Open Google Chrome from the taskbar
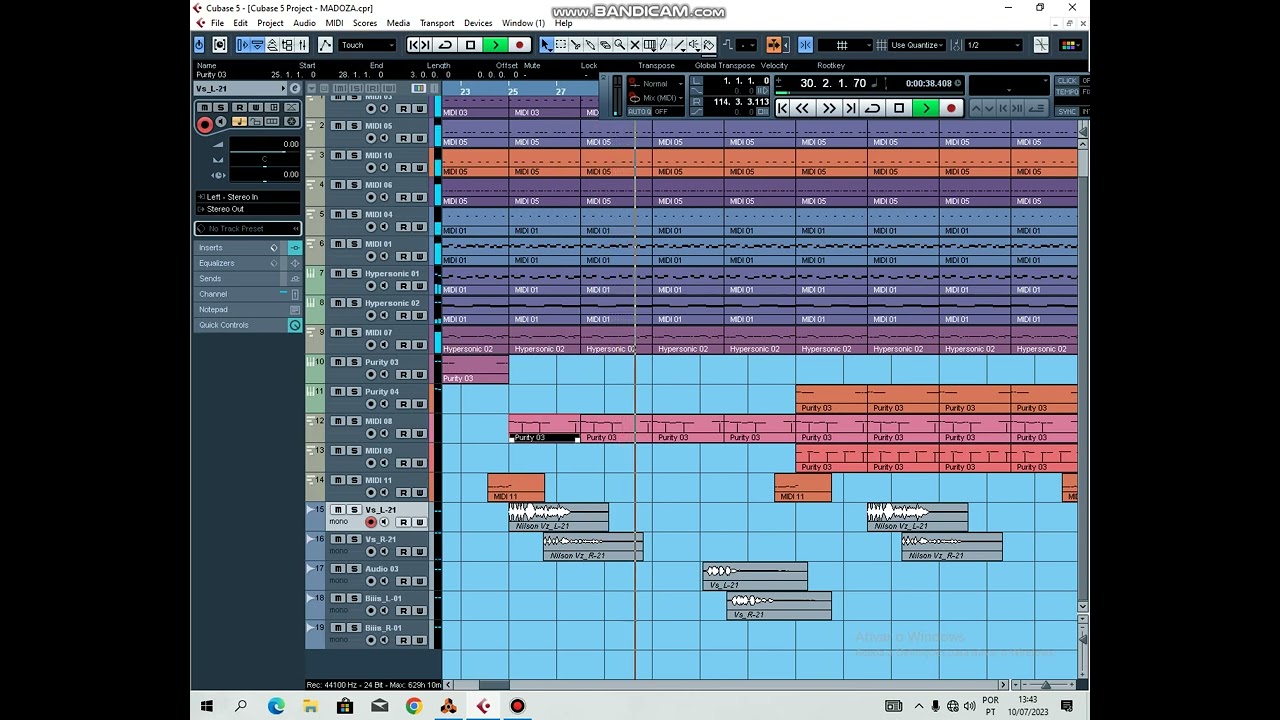Image resolution: width=1280 pixels, height=720 pixels. pos(413,706)
